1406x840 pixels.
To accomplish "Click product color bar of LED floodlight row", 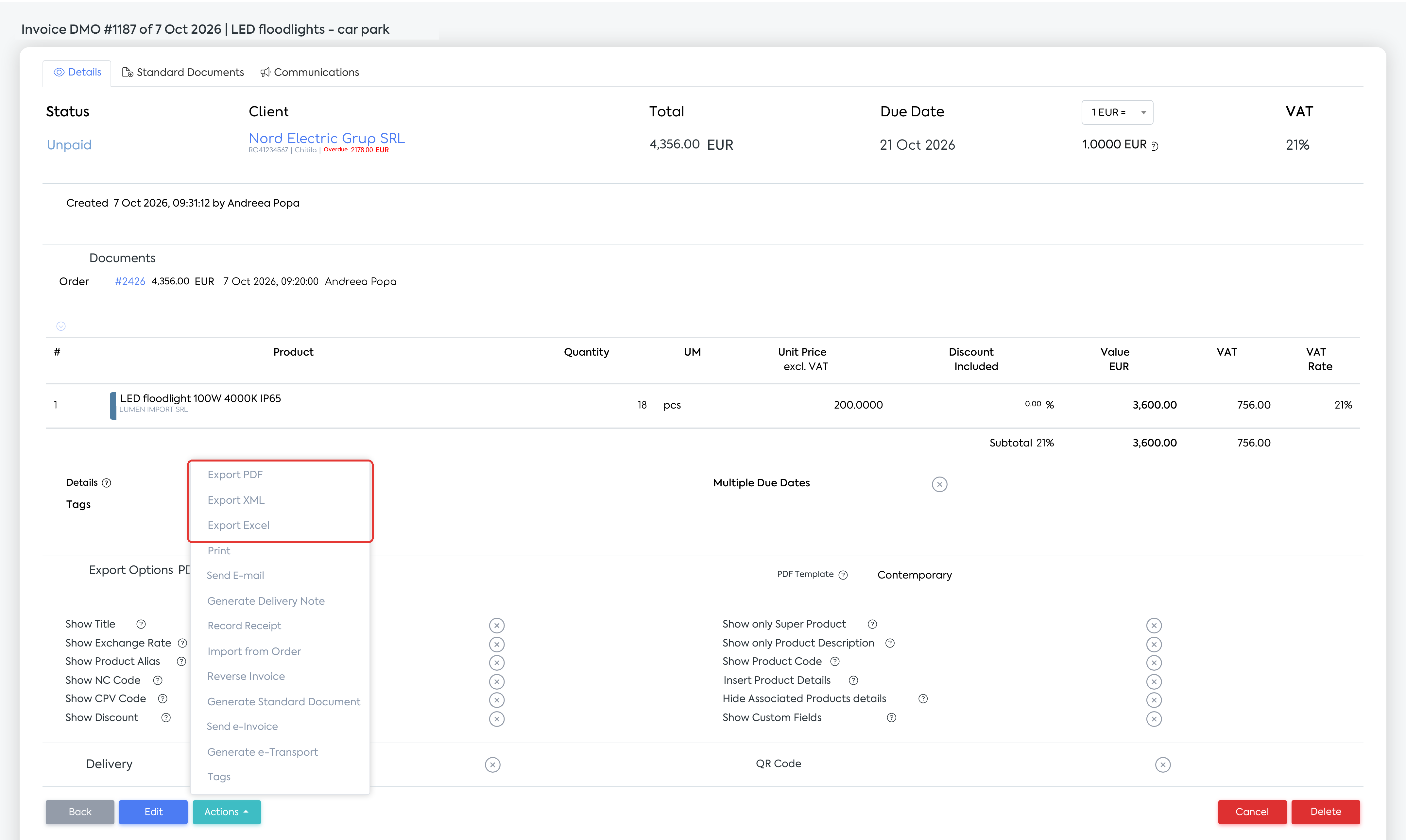I will [113, 405].
